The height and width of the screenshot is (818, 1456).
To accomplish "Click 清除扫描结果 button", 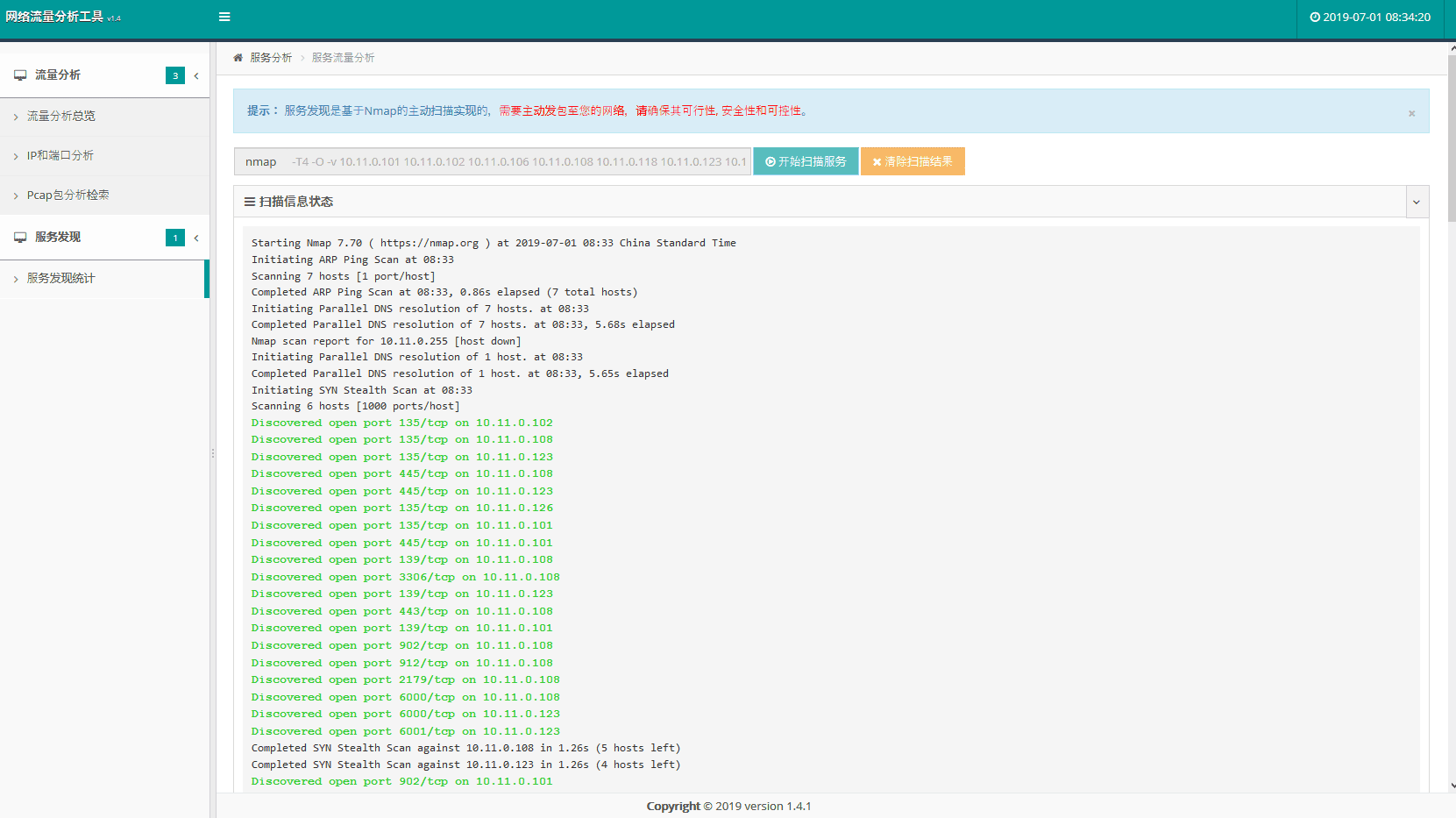I will point(913,161).
